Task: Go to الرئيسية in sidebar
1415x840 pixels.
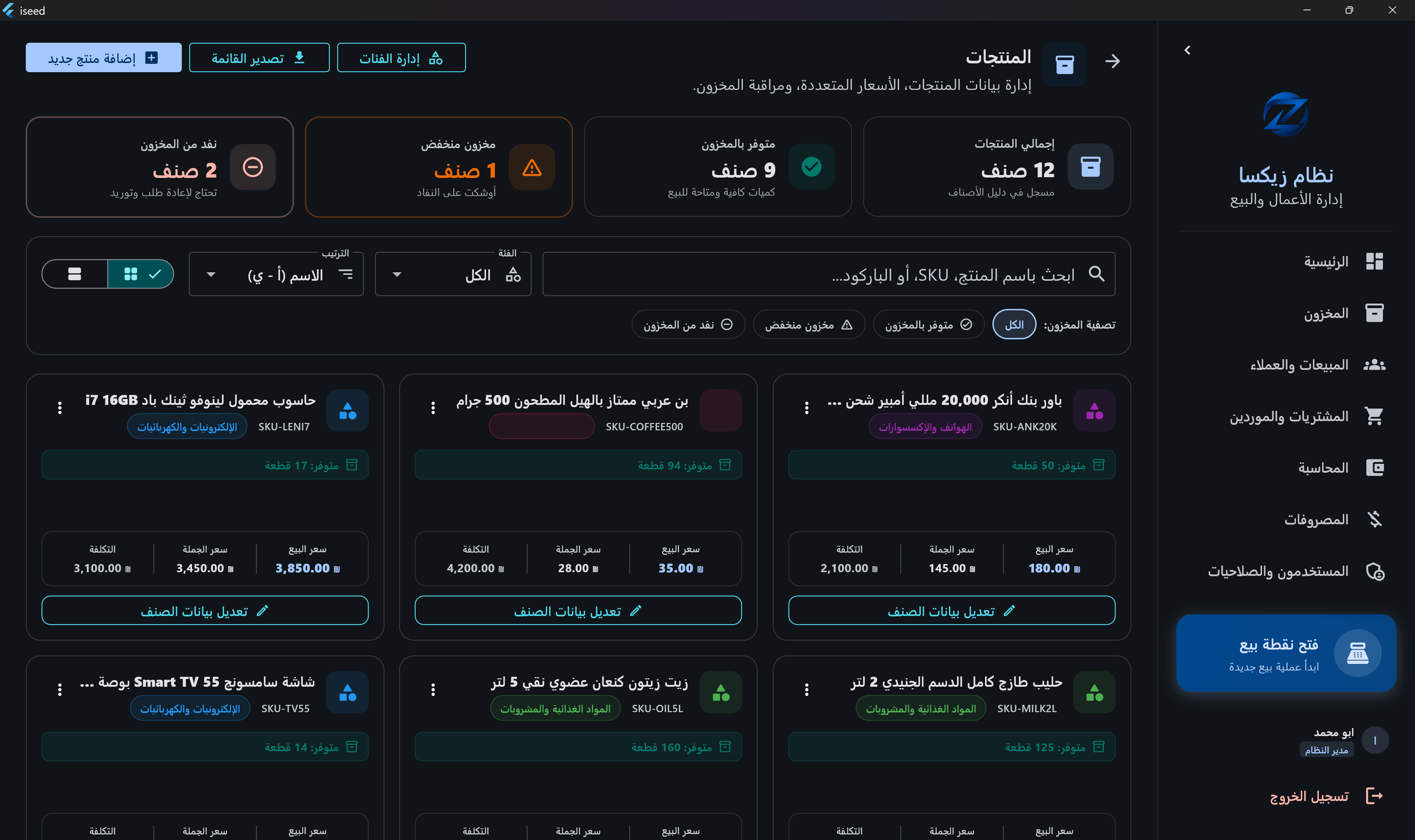Action: 1286,262
